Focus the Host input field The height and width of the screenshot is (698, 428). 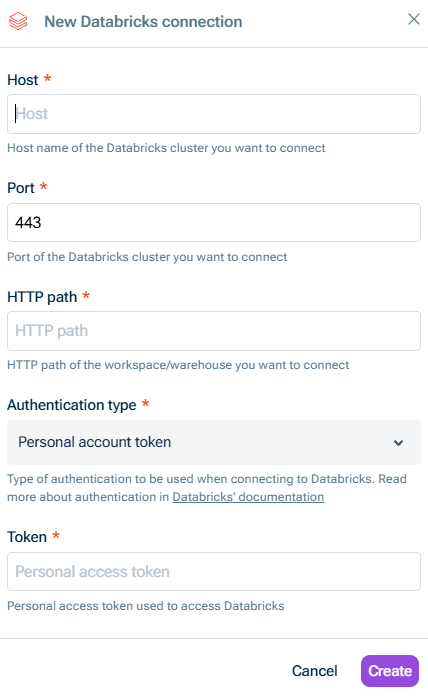coord(214,114)
